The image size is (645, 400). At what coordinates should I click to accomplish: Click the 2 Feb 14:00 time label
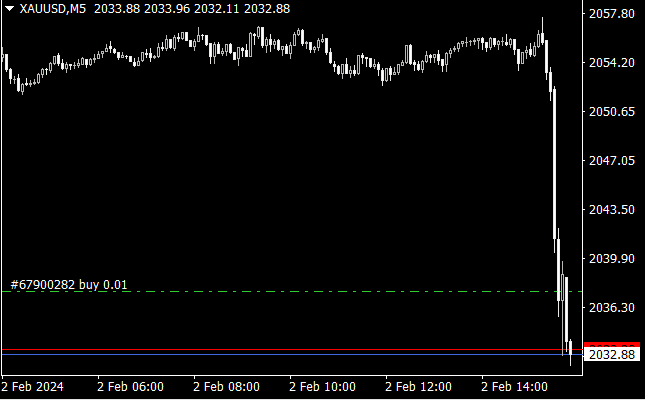point(515,387)
